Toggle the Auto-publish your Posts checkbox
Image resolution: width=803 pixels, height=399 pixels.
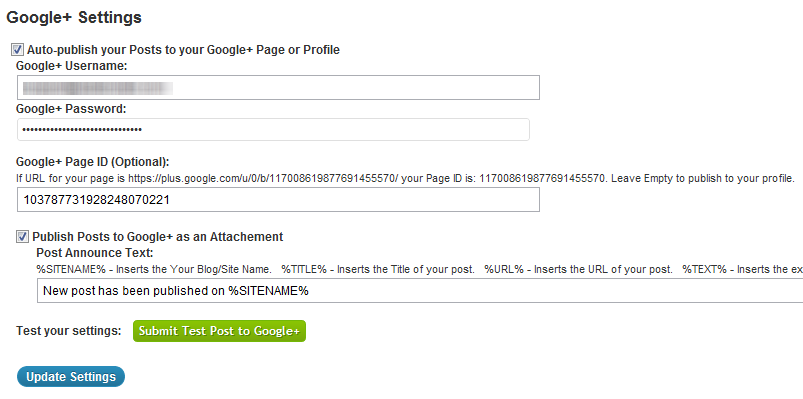click(x=18, y=50)
